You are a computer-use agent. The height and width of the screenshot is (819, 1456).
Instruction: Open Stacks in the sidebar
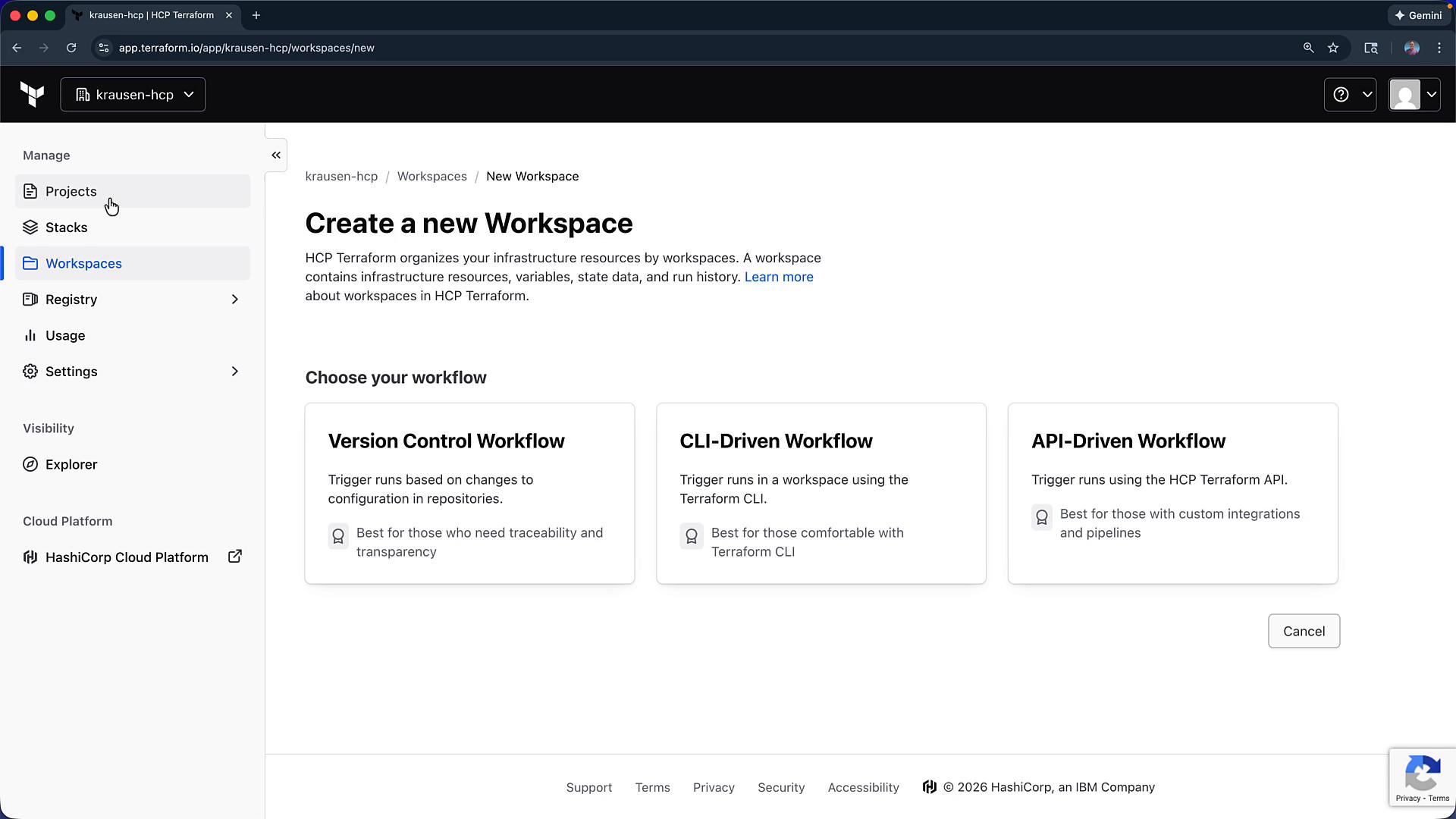click(133, 227)
